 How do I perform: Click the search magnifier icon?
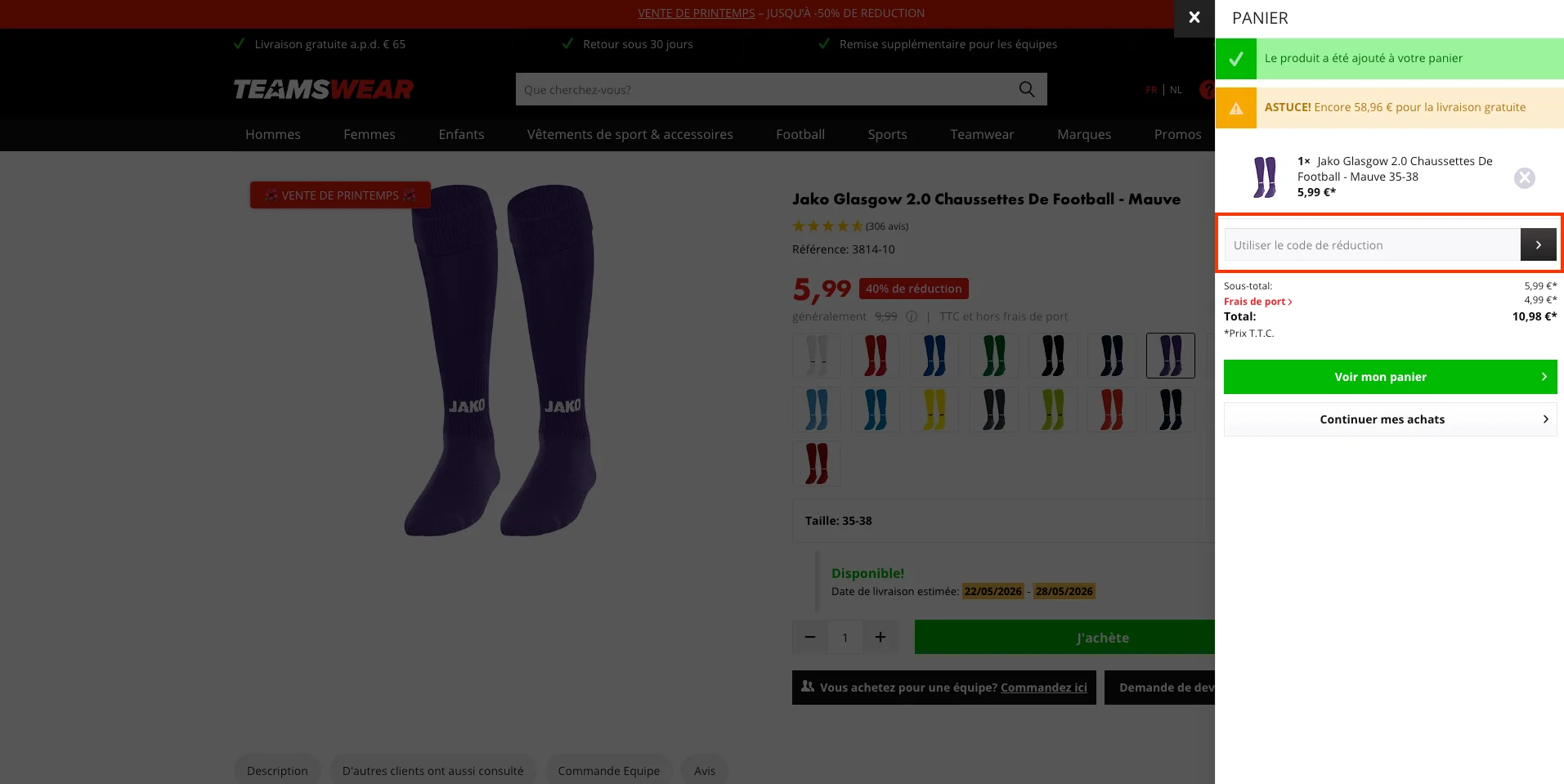(1027, 89)
